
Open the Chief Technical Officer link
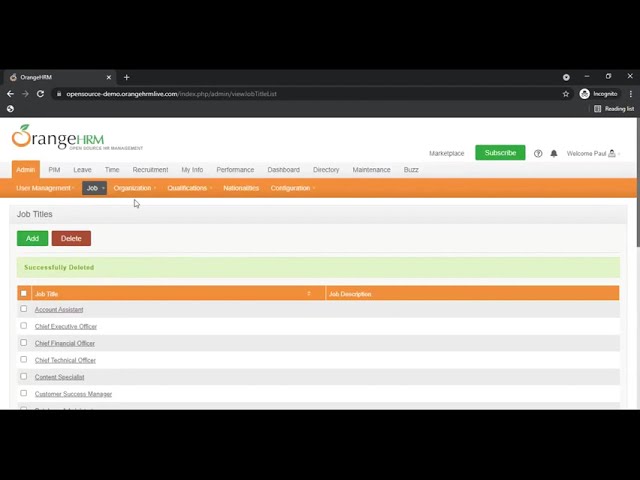pyautogui.click(x=65, y=360)
